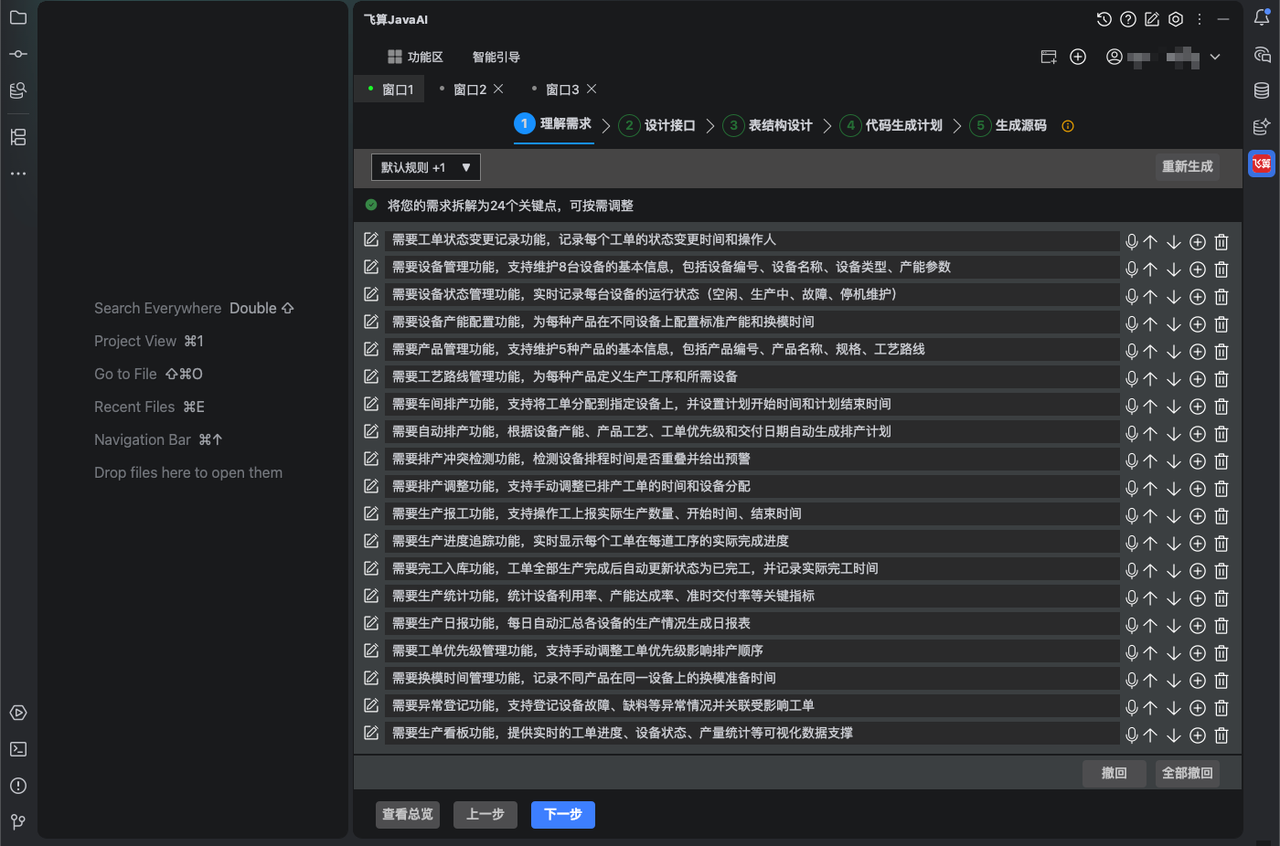Delete the 需要生产统计功能 row

[x=1221, y=597]
